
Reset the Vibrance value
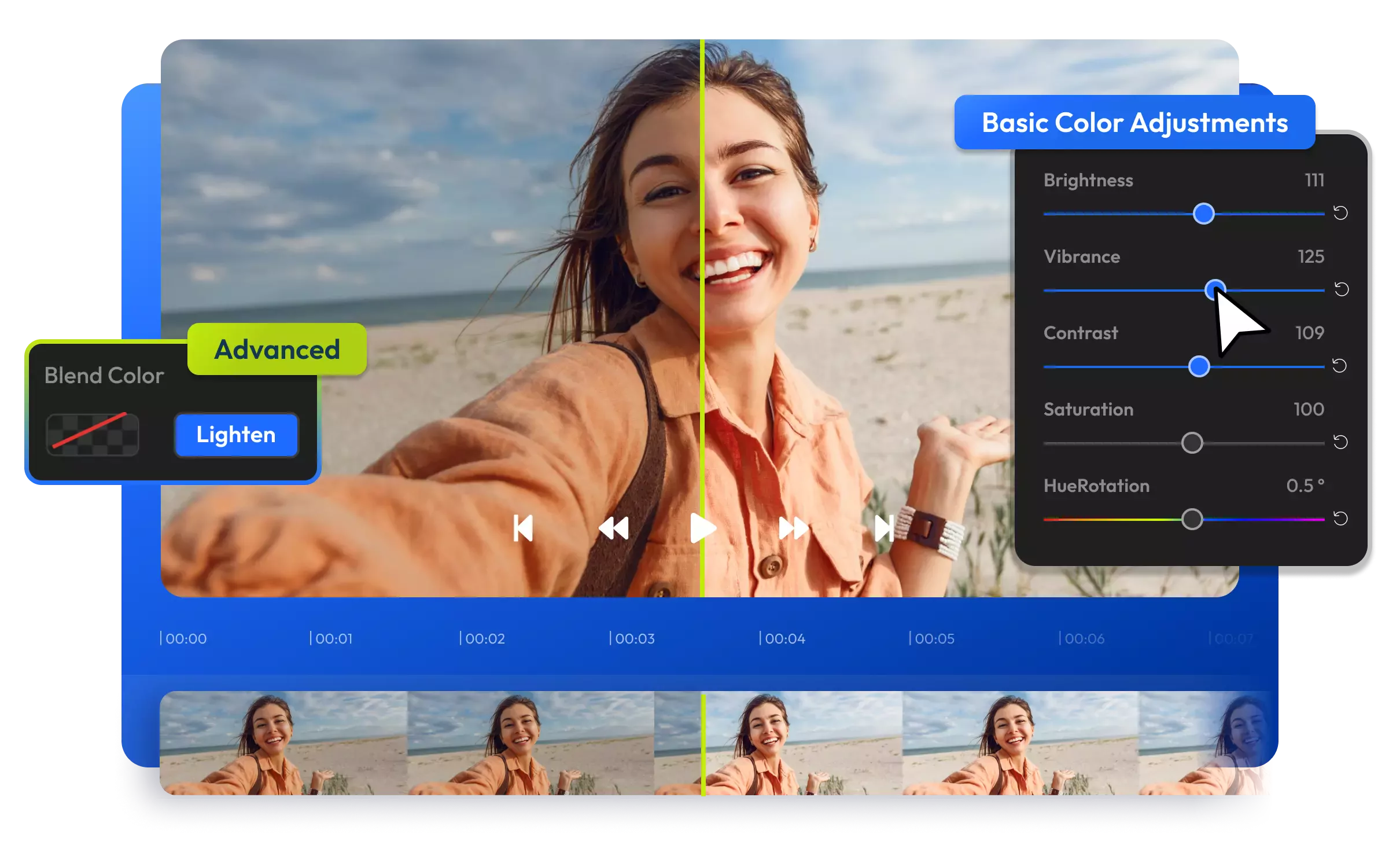[1341, 289]
